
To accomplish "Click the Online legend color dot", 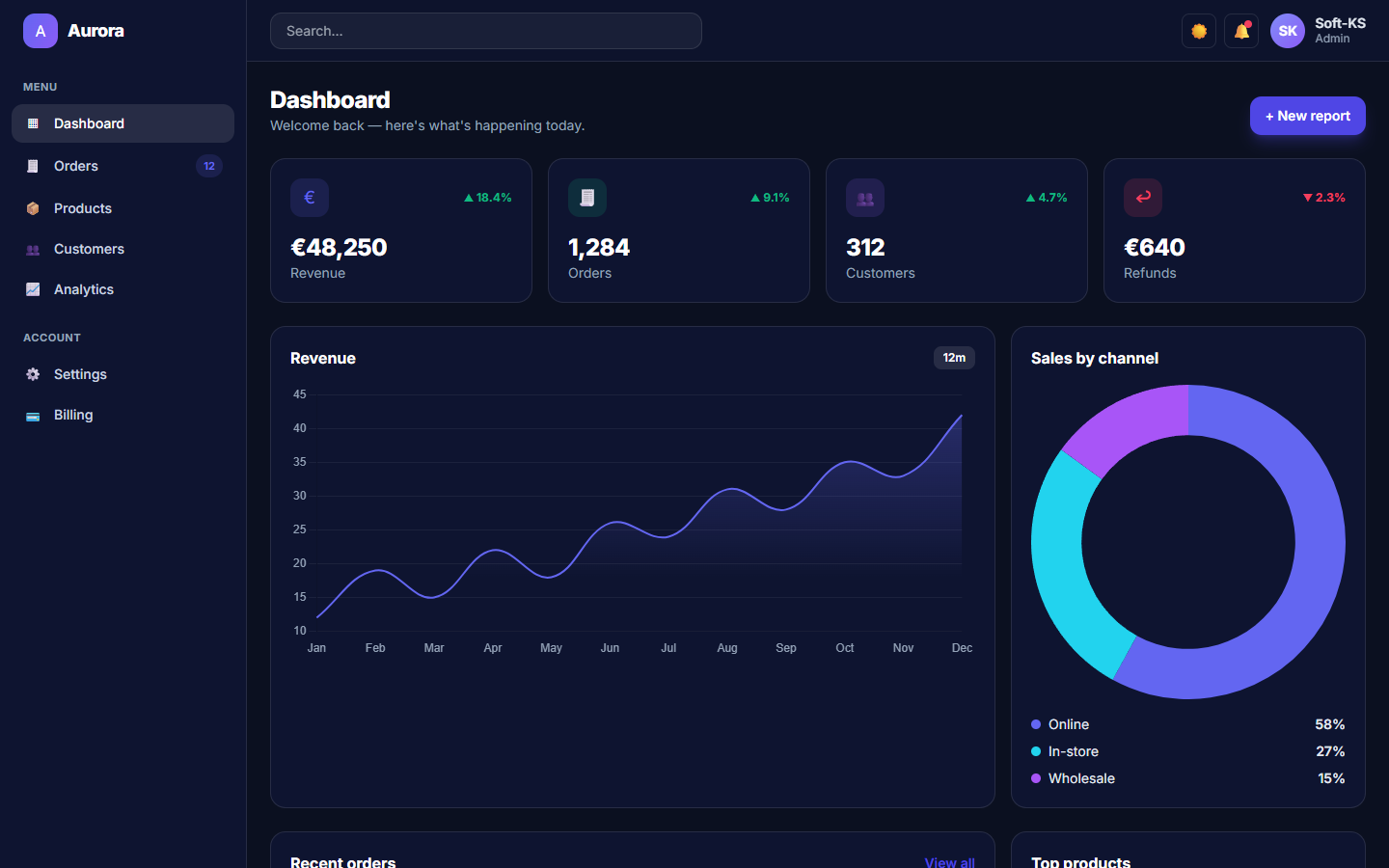I will (1036, 724).
